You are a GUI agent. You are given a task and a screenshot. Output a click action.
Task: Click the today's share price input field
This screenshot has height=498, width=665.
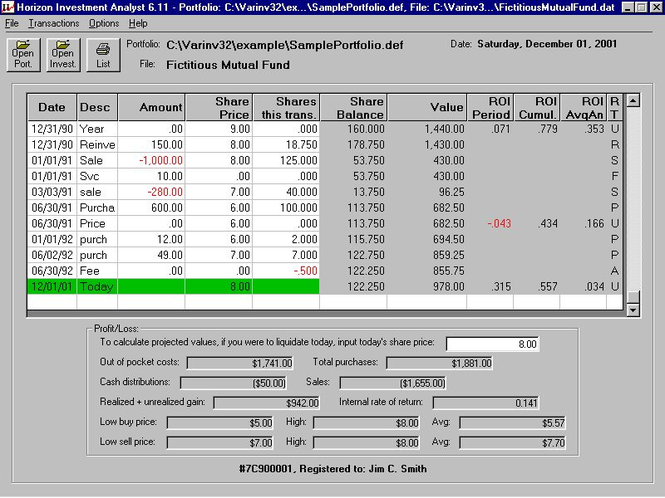tap(492, 344)
